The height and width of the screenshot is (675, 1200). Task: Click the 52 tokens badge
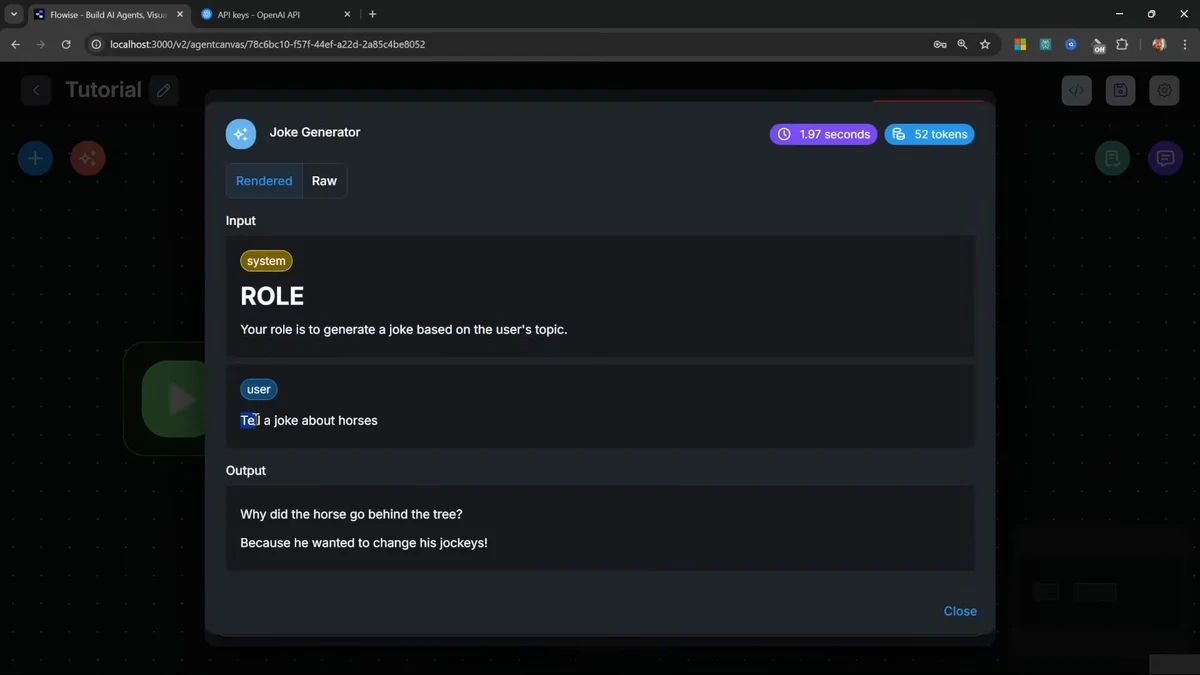(x=929, y=134)
